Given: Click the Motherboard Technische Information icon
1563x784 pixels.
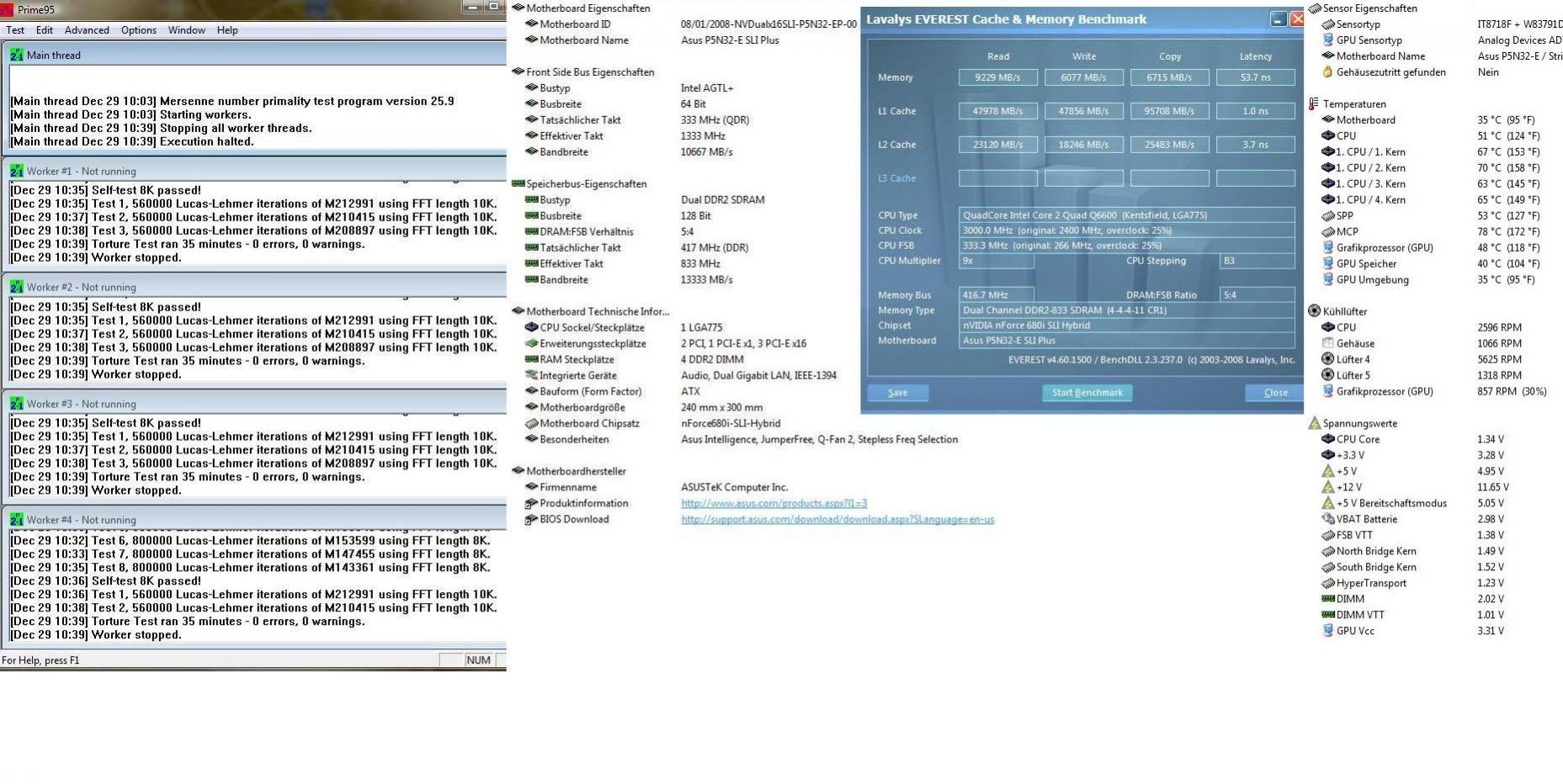Looking at the screenshot, I should pos(518,311).
